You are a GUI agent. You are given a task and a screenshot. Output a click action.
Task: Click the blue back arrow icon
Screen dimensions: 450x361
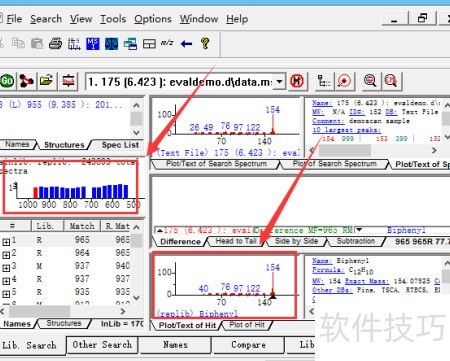(186, 44)
